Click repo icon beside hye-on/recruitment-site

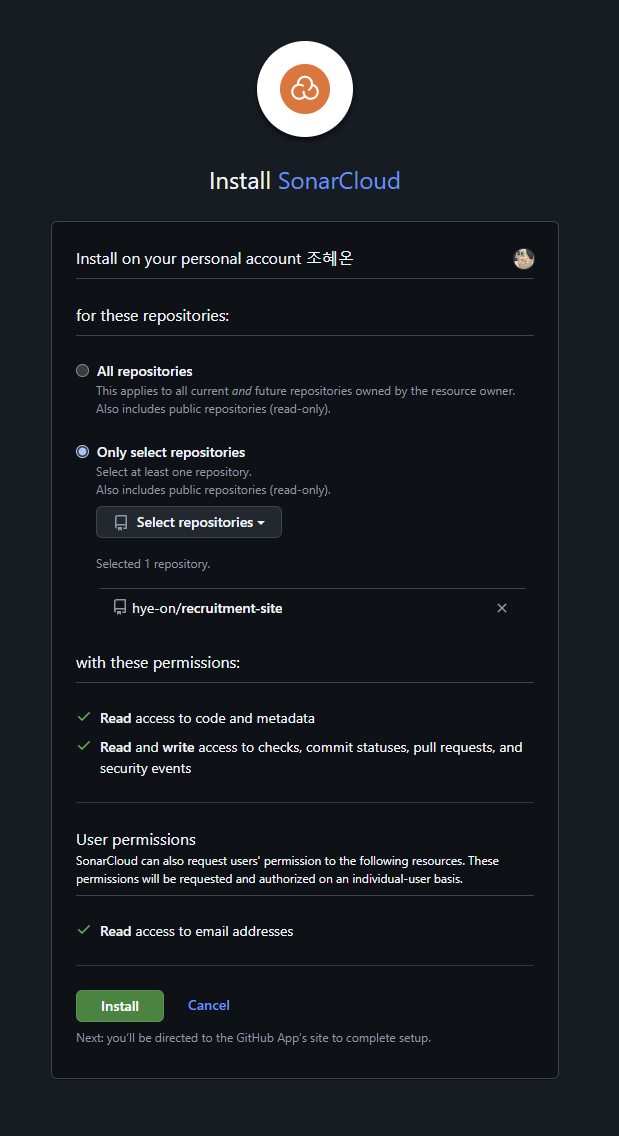(x=120, y=607)
